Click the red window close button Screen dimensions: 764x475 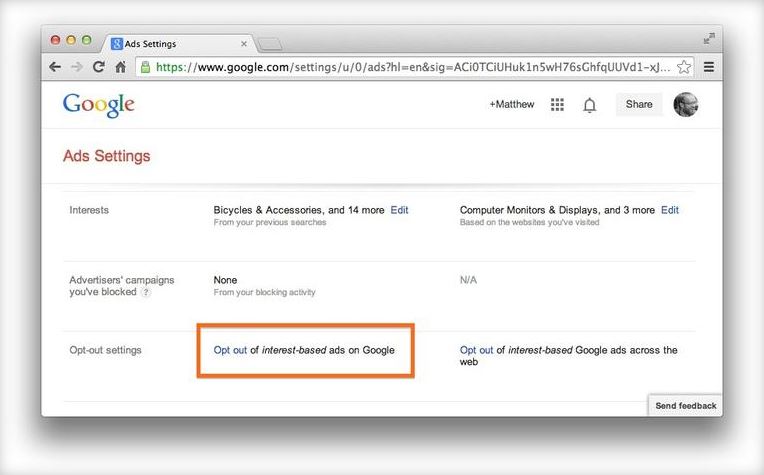pyautogui.click(x=56, y=40)
